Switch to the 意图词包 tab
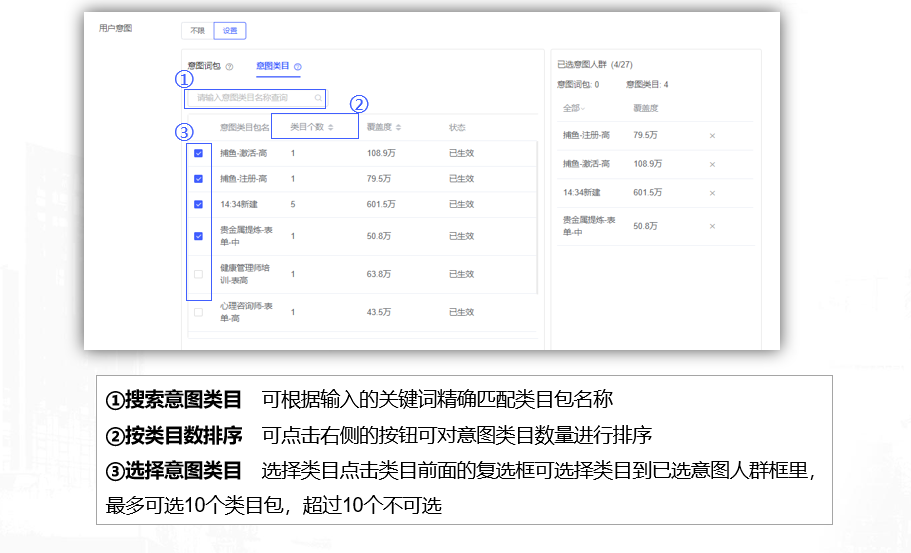Screen dimensions: 911x553 pos(203,66)
